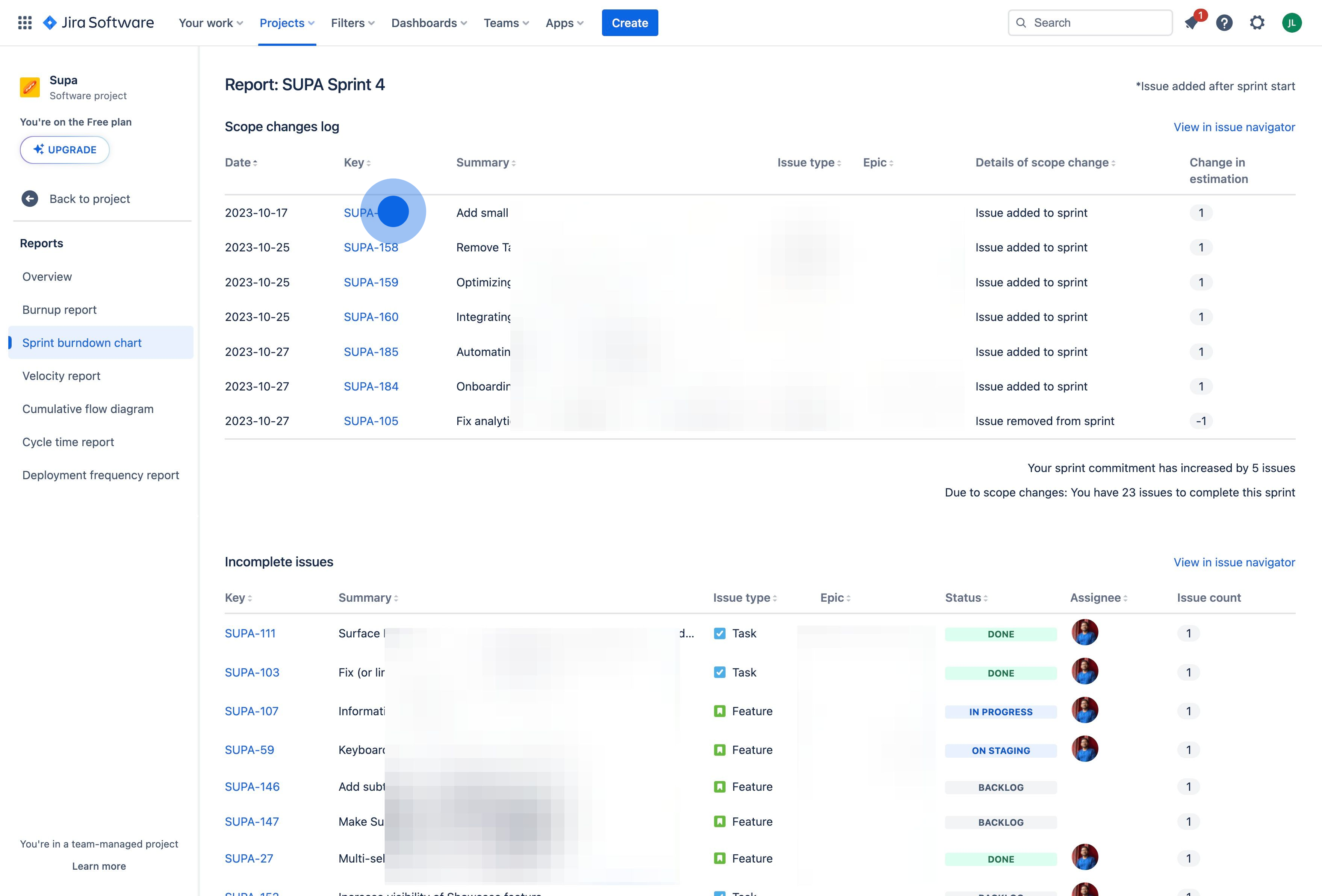Click the Feature type icon in SUPA-147 row
Image resolution: width=1322 pixels, height=896 pixels.
(x=720, y=822)
